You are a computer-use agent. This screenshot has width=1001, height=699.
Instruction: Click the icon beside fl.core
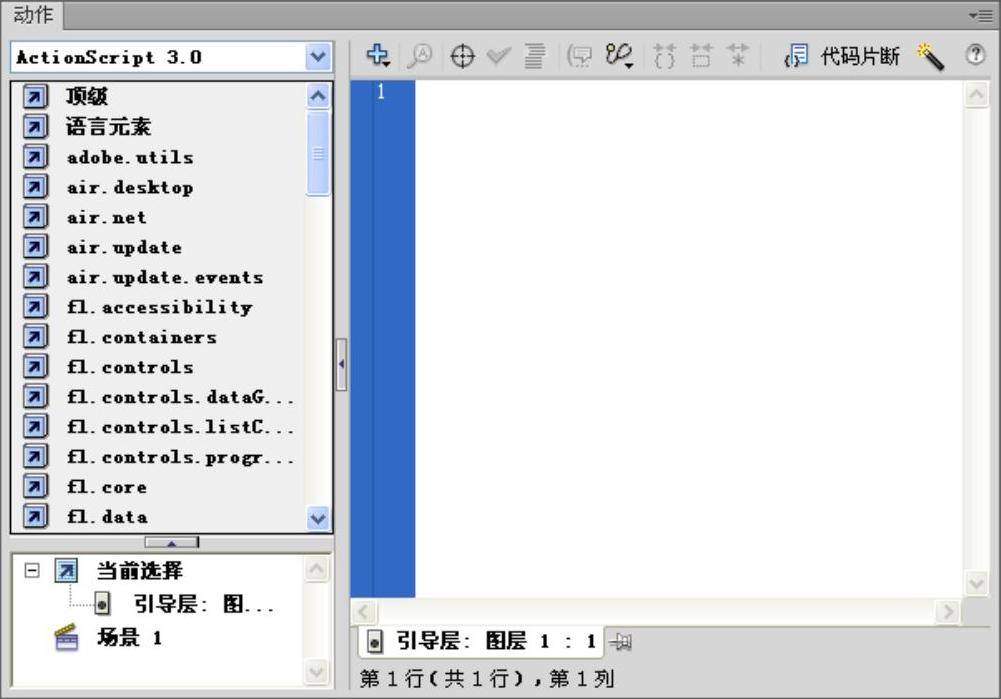coord(36,486)
